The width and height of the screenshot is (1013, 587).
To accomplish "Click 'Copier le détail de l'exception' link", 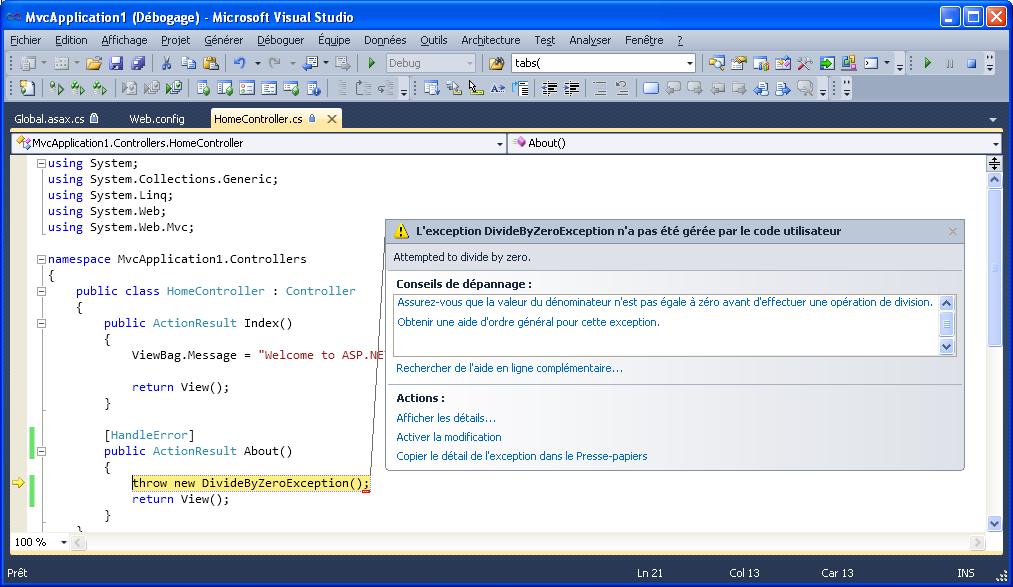I will click(521, 456).
